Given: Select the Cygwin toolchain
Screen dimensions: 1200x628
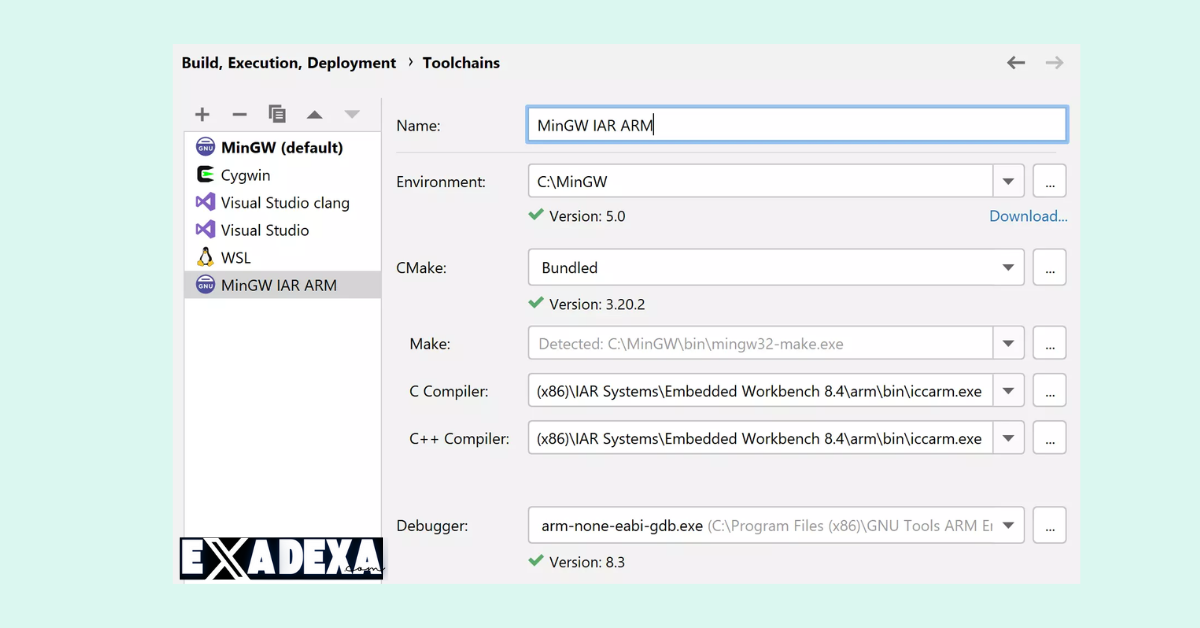Looking at the screenshot, I should click(x=245, y=175).
